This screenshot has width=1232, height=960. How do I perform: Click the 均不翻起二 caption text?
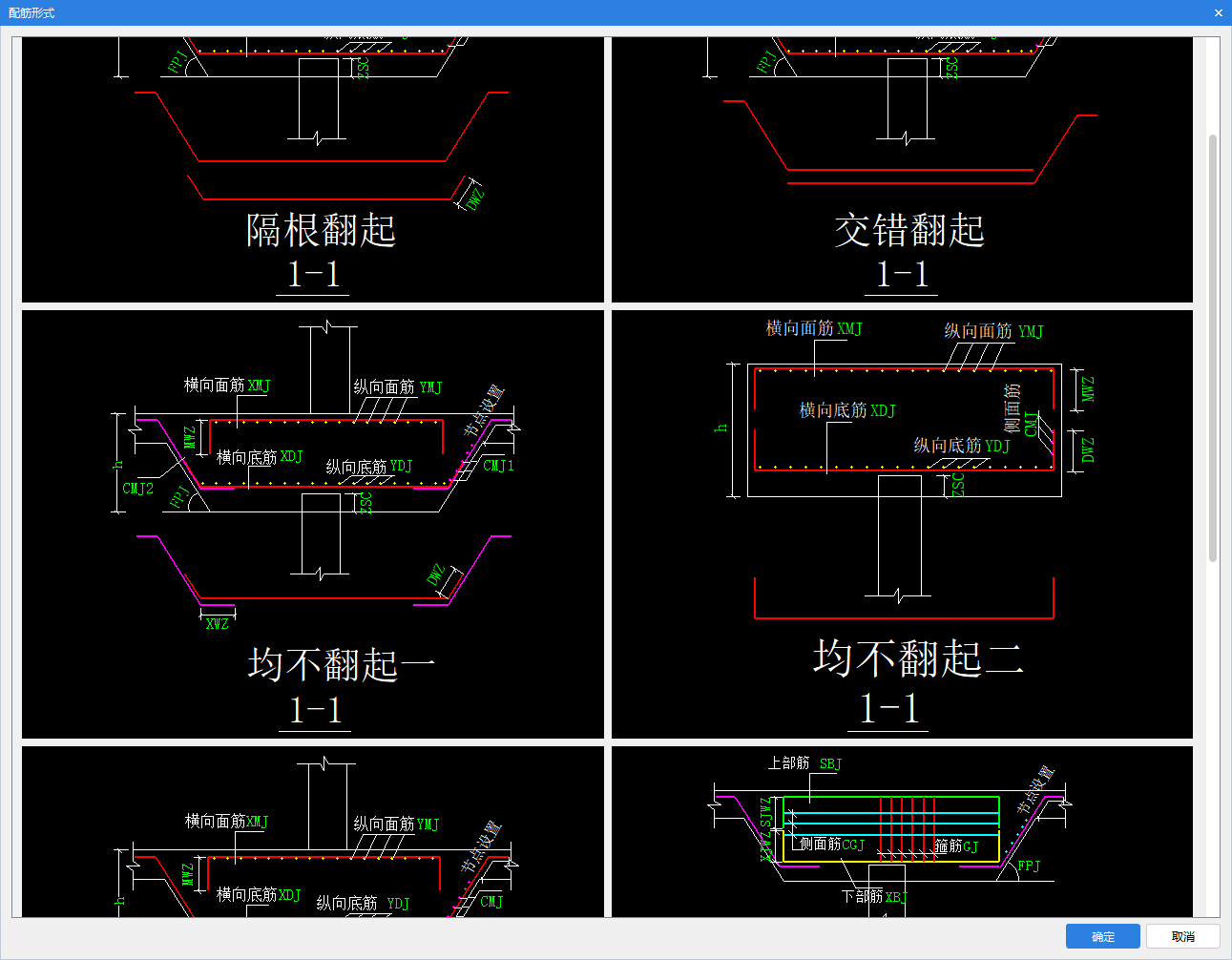coord(918,658)
